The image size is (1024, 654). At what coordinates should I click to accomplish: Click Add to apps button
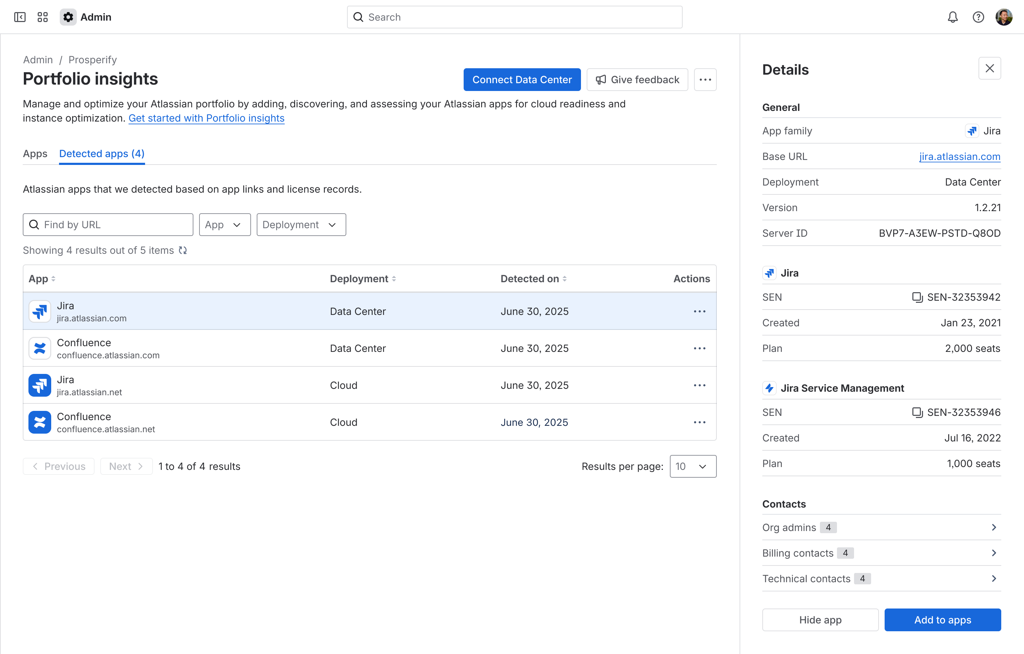pos(942,620)
